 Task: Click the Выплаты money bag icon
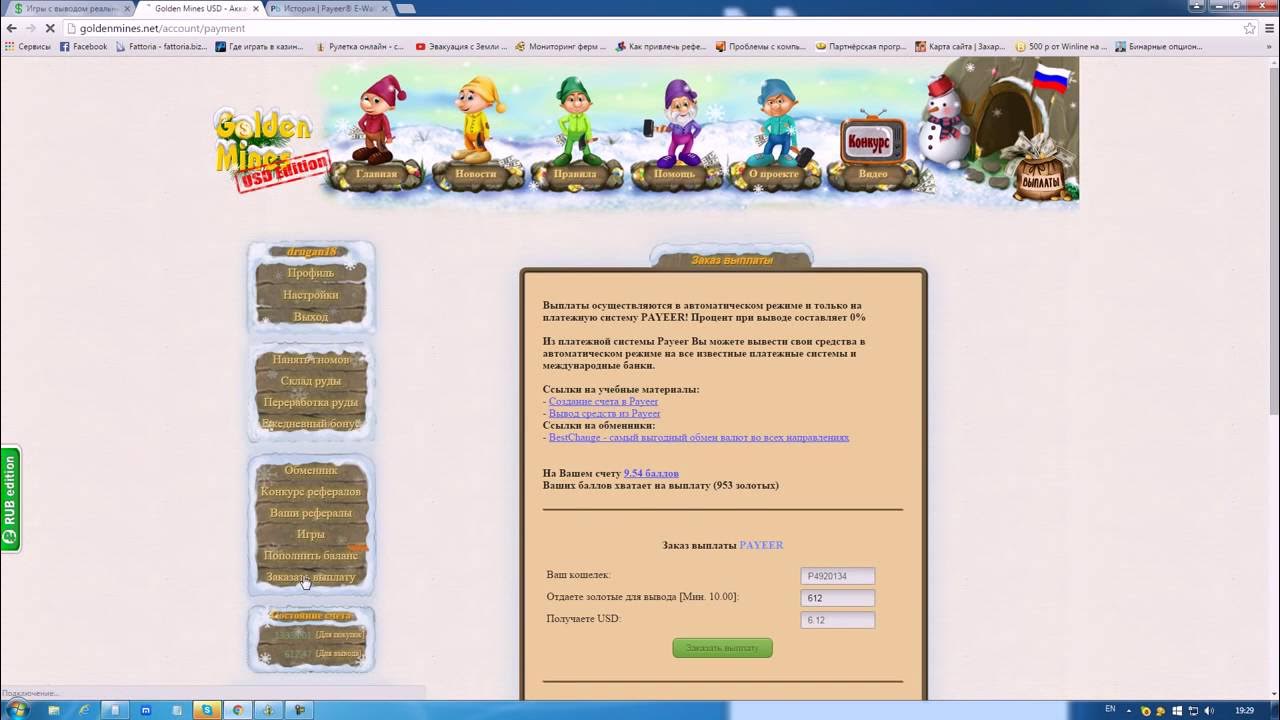click(x=1041, y=172)
